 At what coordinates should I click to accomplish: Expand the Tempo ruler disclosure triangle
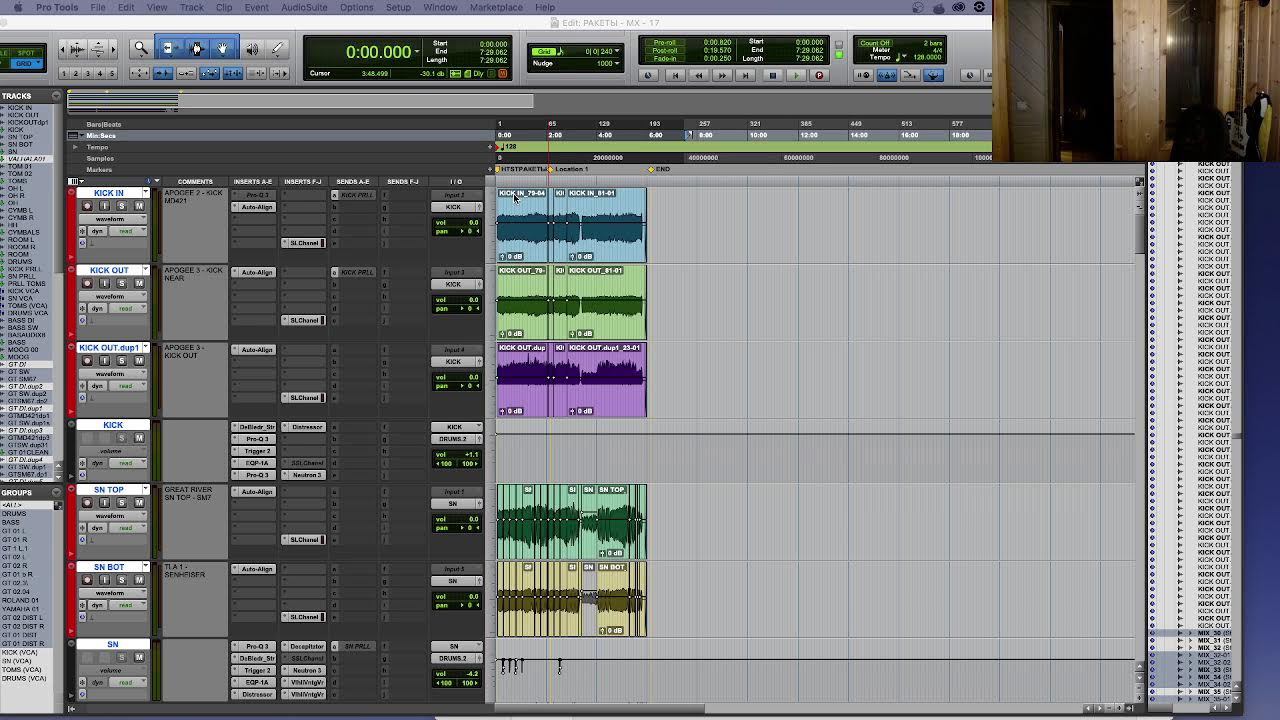pos(75,147)
